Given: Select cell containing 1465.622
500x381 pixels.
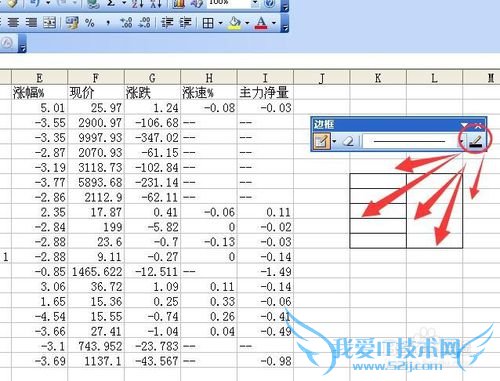Looking at the screenshot, I should tap(96, 272).
